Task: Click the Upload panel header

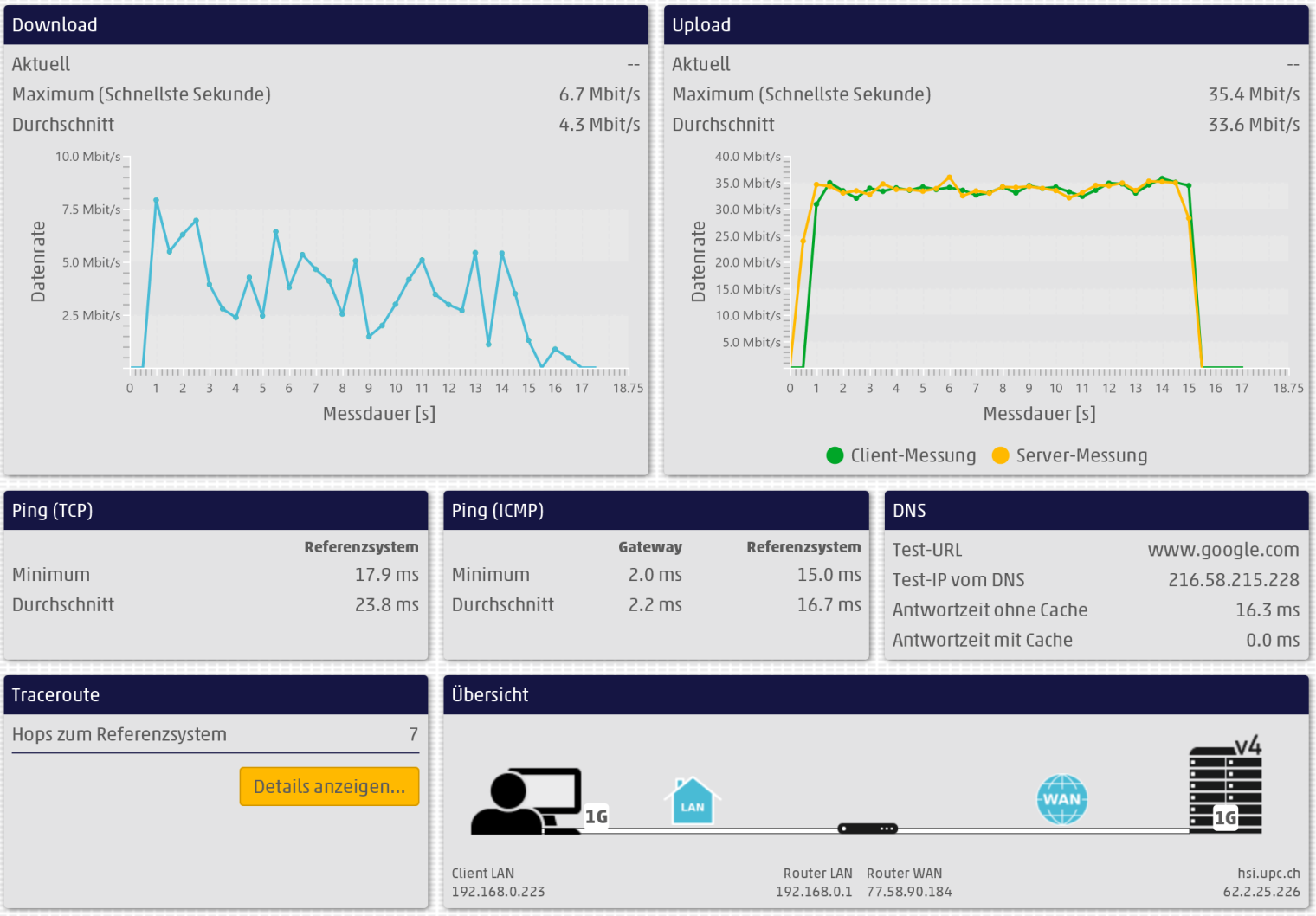Action: coord(985,25)
